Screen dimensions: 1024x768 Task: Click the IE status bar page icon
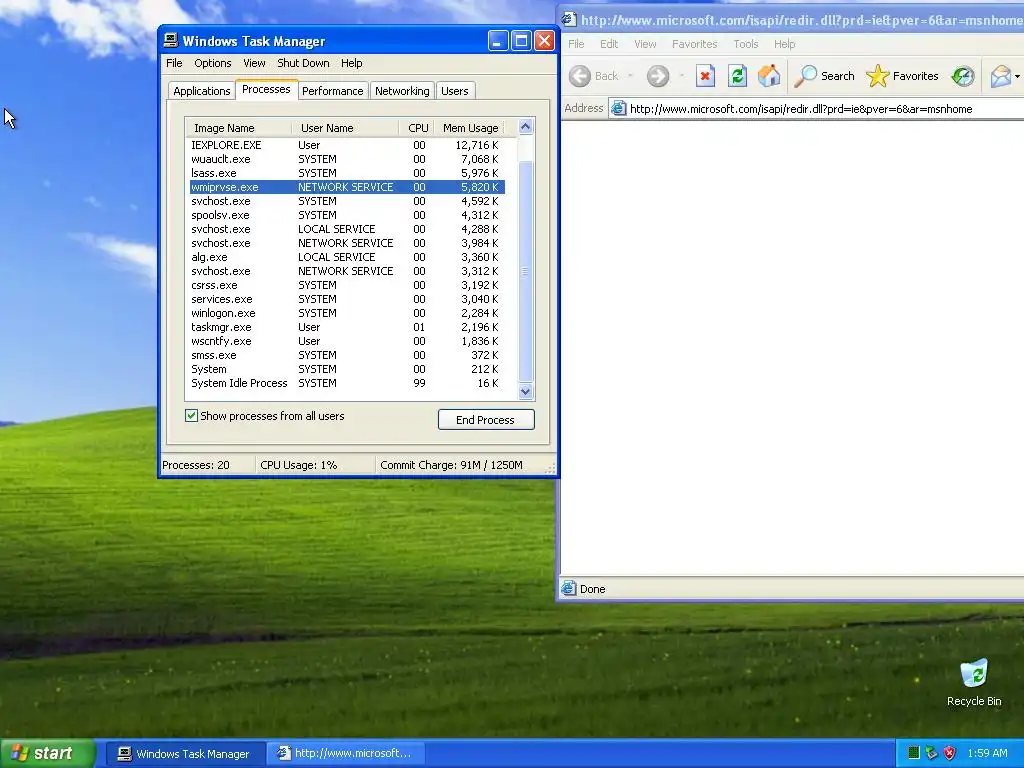[x=569, y=588]
